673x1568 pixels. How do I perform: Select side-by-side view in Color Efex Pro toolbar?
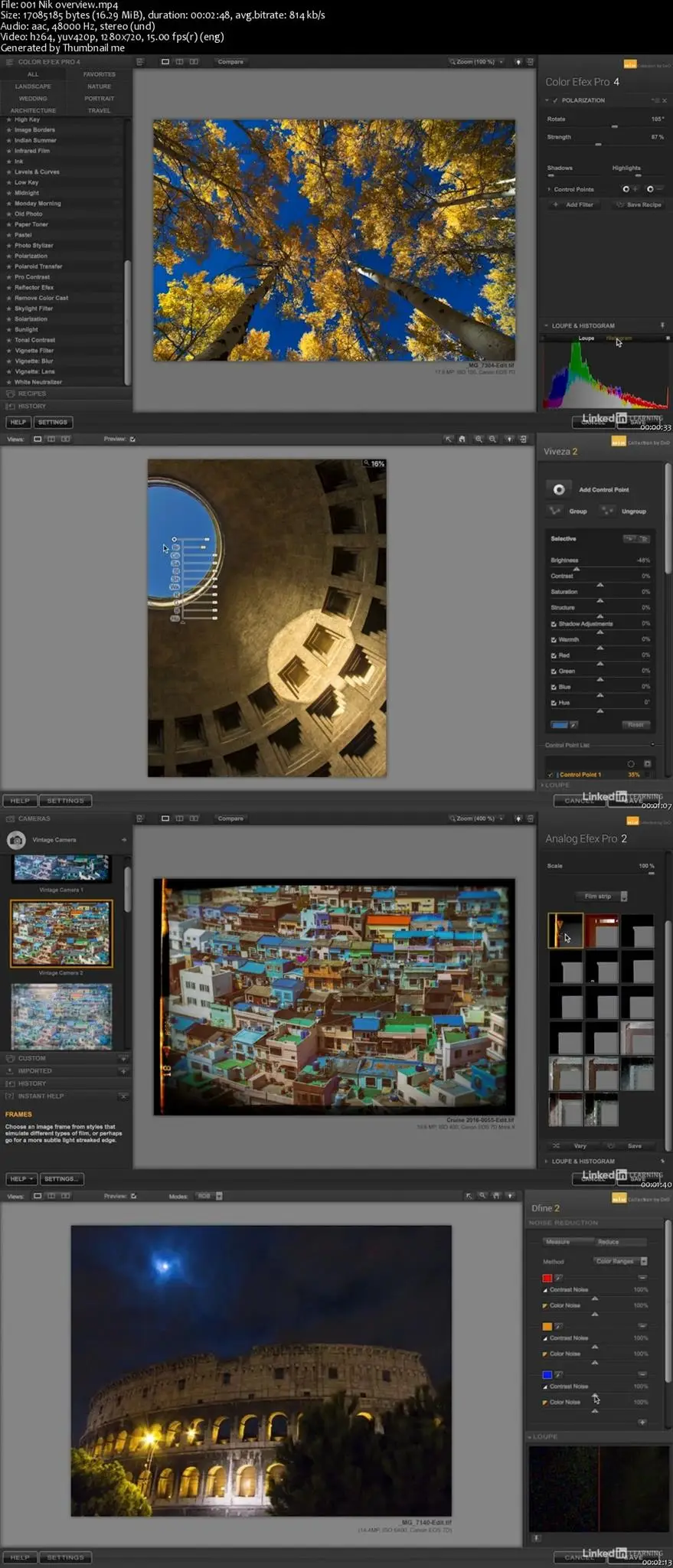tap(194, 62)
